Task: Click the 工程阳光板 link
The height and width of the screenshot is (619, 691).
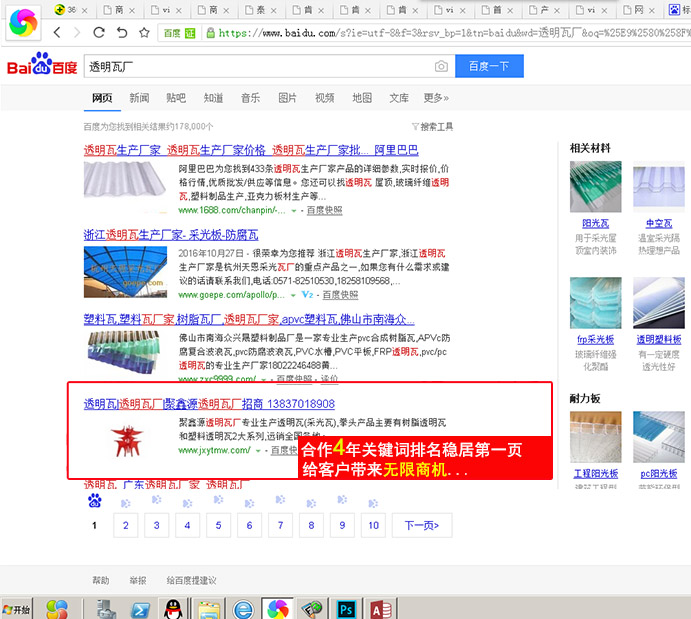Action: click(x=595, y=474)
